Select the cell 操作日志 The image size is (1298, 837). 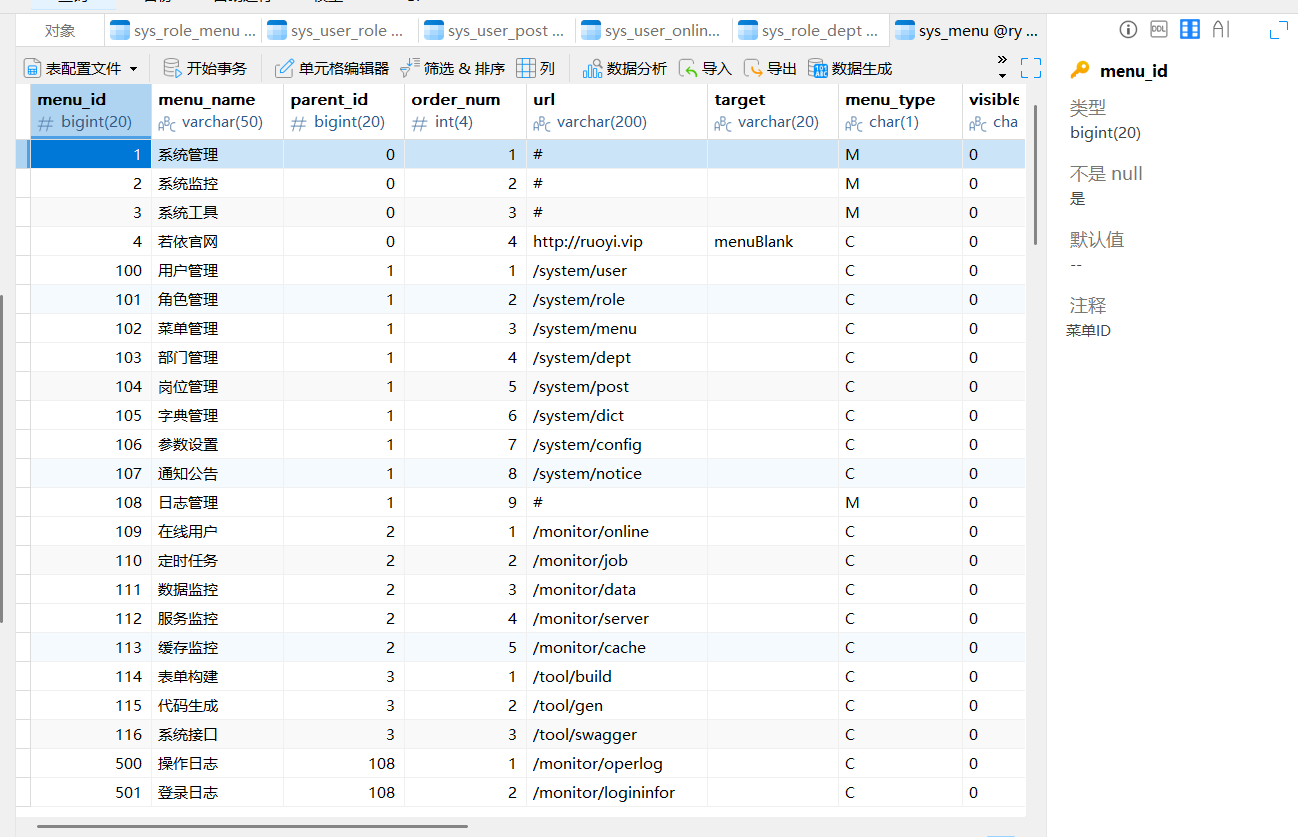[218, 763]
